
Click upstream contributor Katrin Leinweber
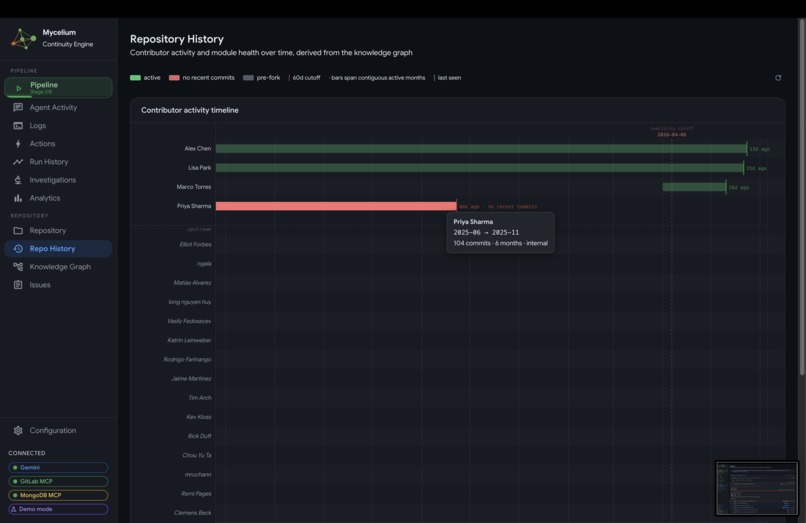tap(189, 340)
